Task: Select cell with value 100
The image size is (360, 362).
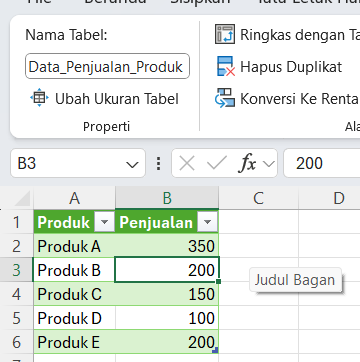Action: click(x=167, y=318)
